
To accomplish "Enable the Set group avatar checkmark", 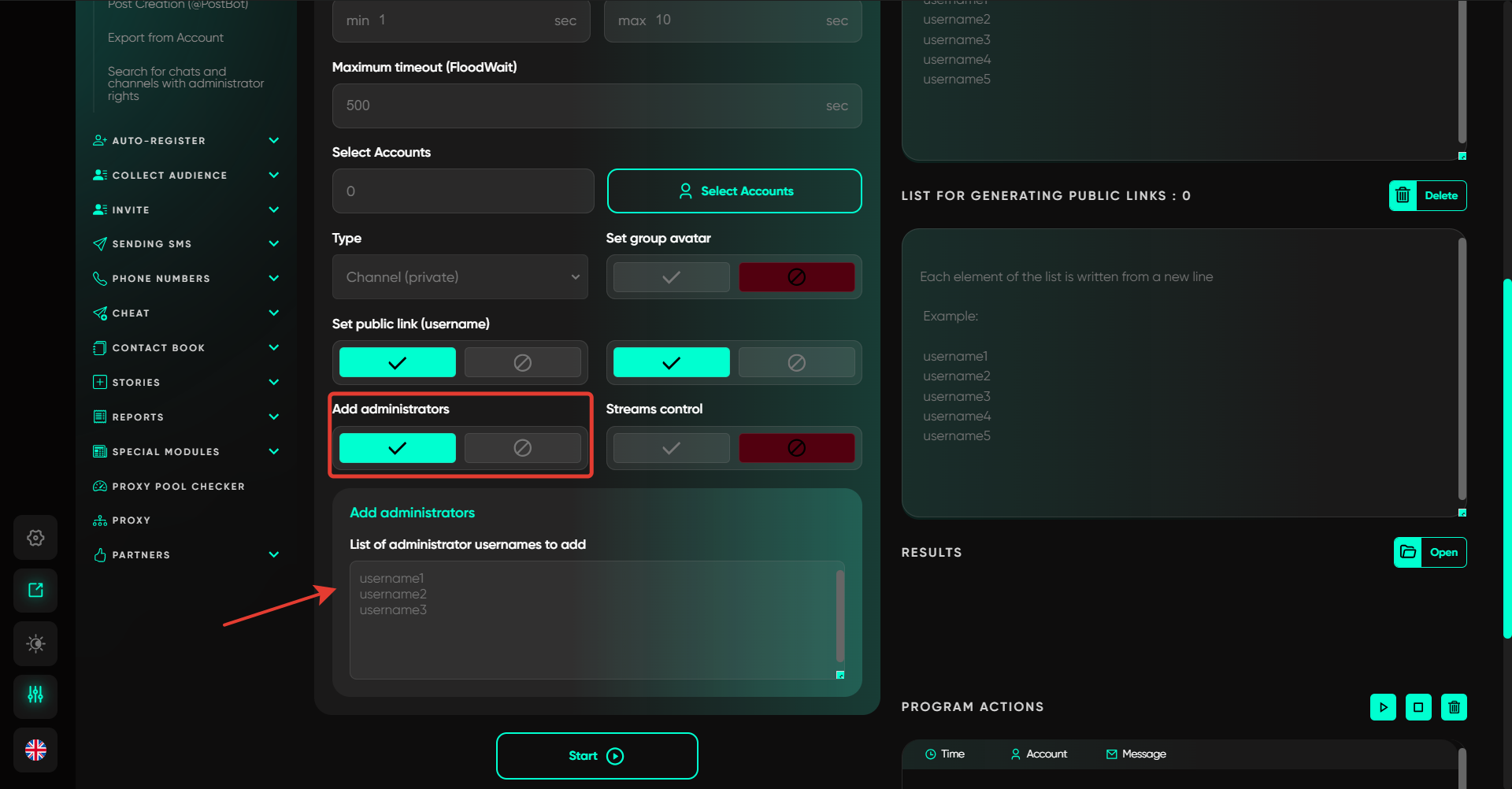I will pos(671,277).
